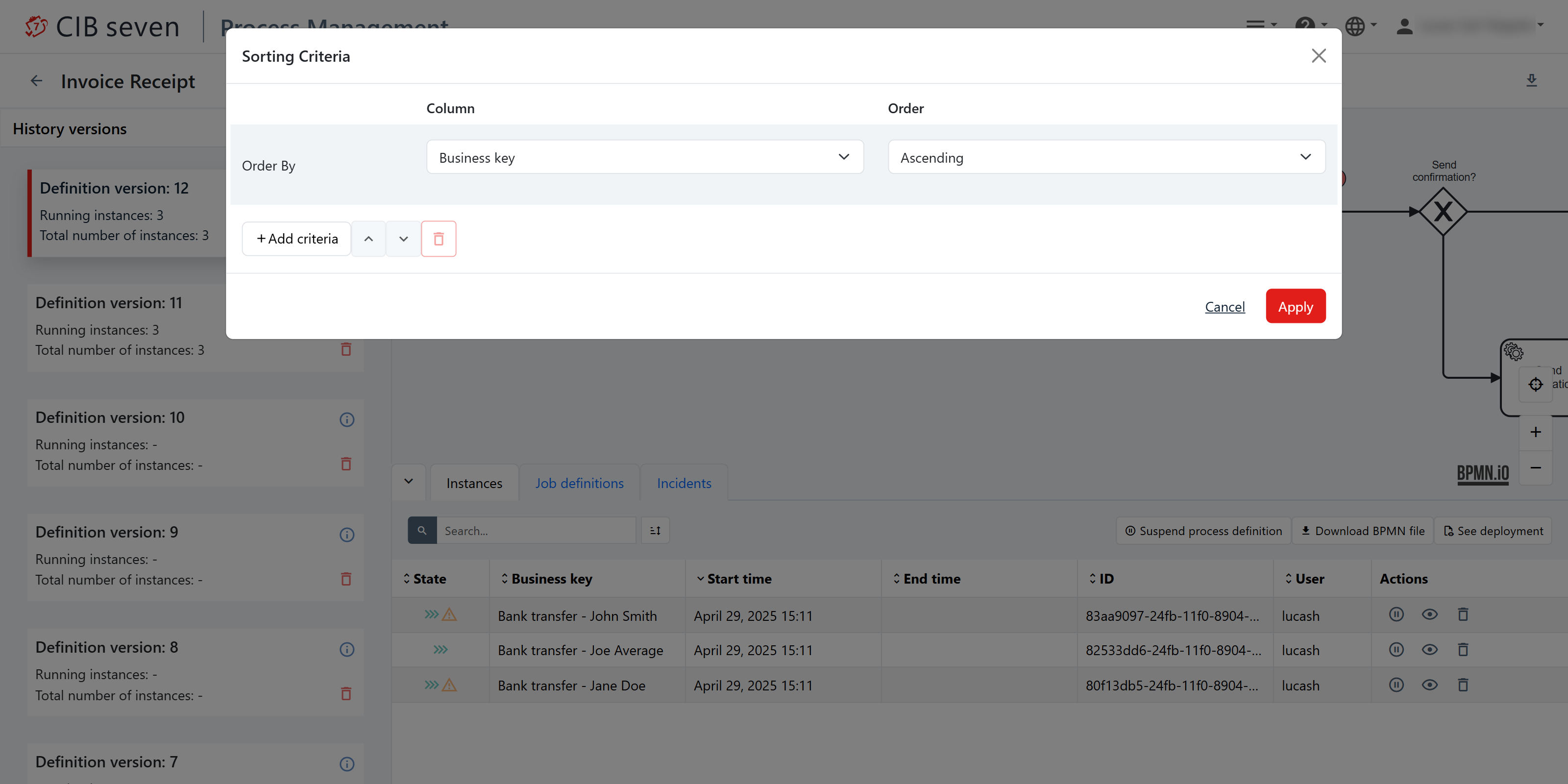Delete the Jane Doe instance
This screenshot has width=1568, height=784.
tap(1463, 685)
